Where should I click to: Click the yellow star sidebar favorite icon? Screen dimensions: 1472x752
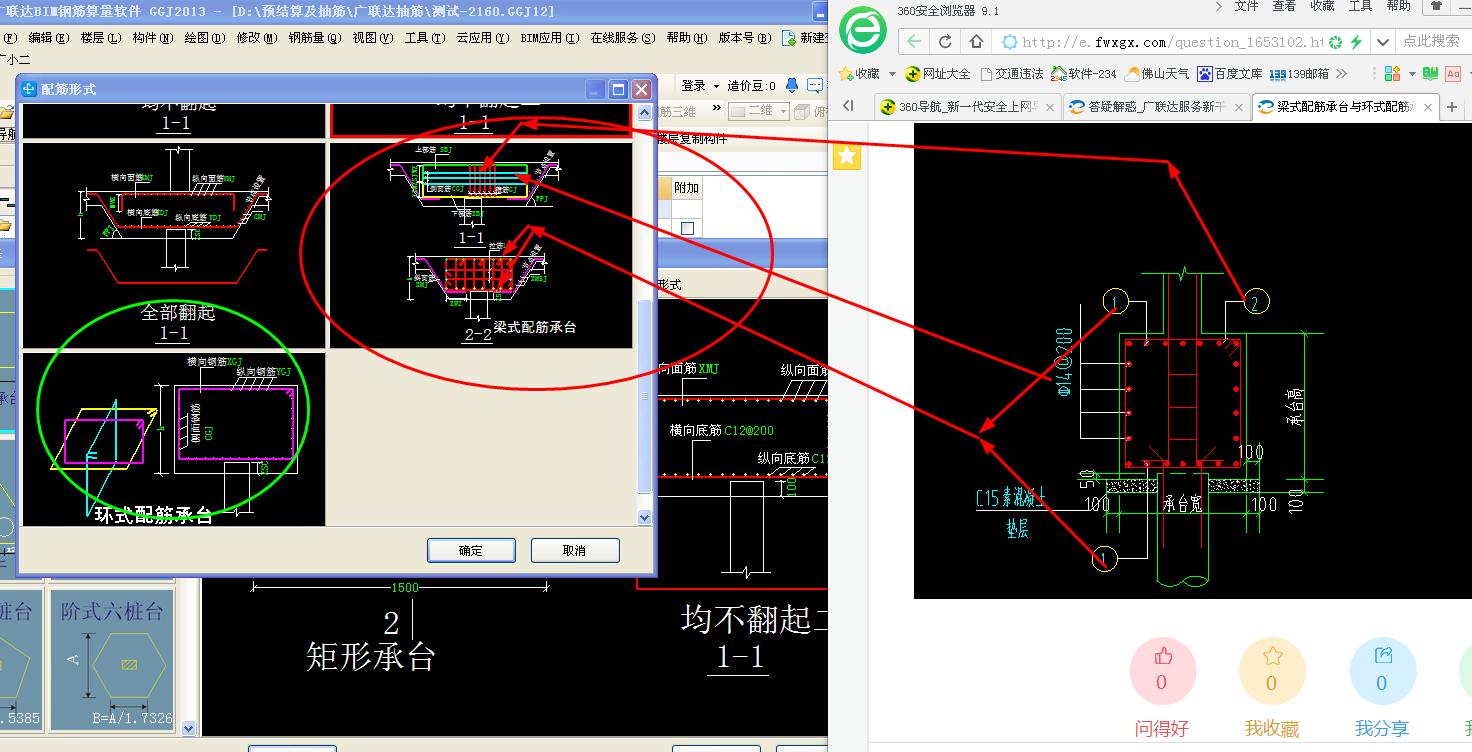tap(847, 156)
